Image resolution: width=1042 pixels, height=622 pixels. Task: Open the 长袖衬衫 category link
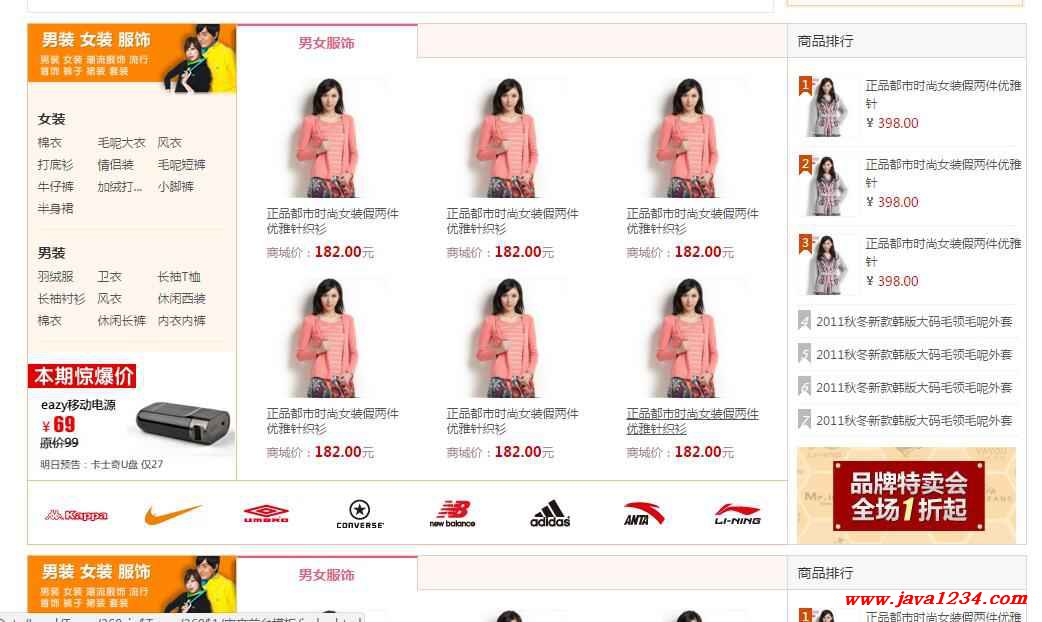point(62,298)
